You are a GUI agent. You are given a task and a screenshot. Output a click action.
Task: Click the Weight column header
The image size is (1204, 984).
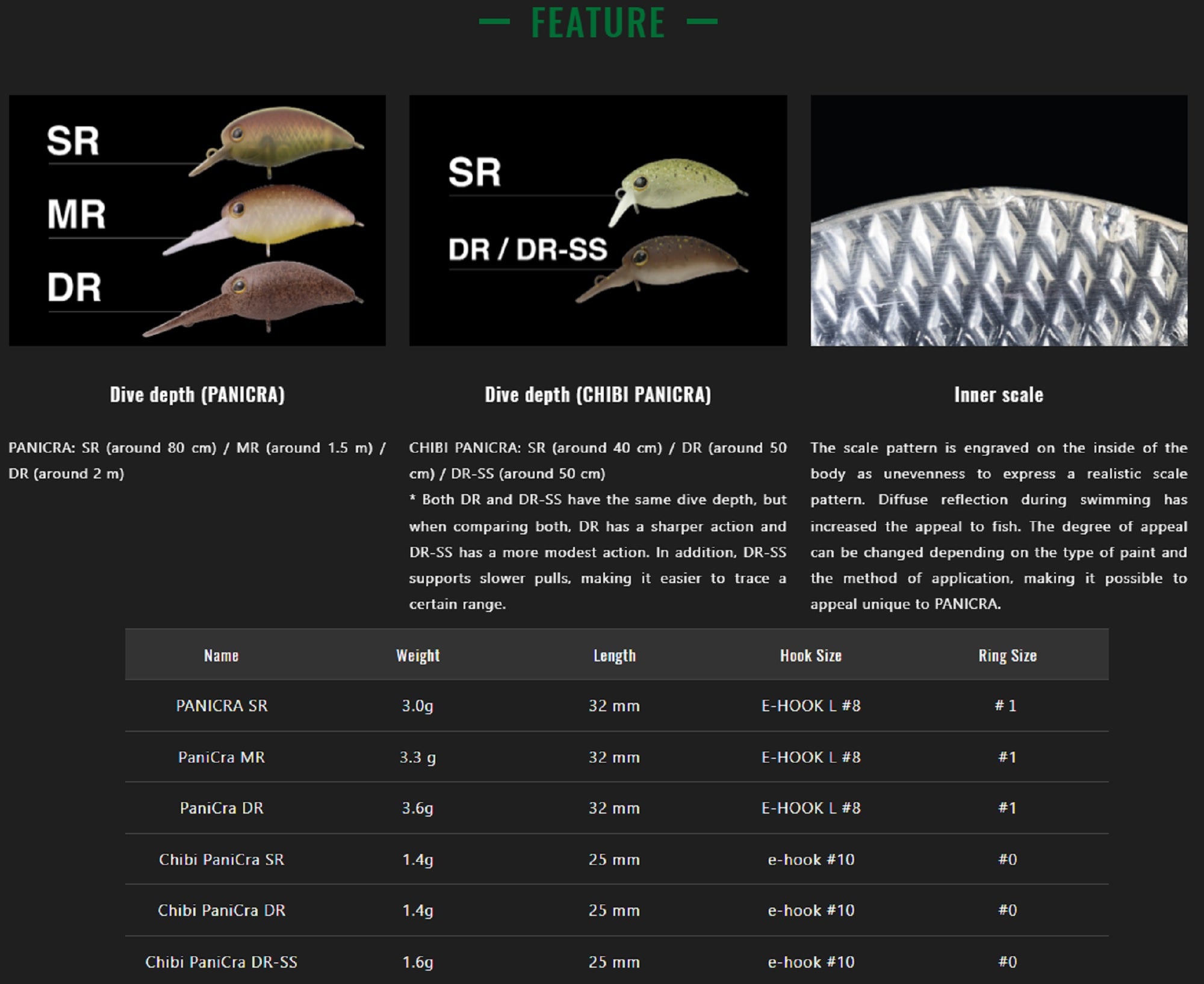coord(418,655)
